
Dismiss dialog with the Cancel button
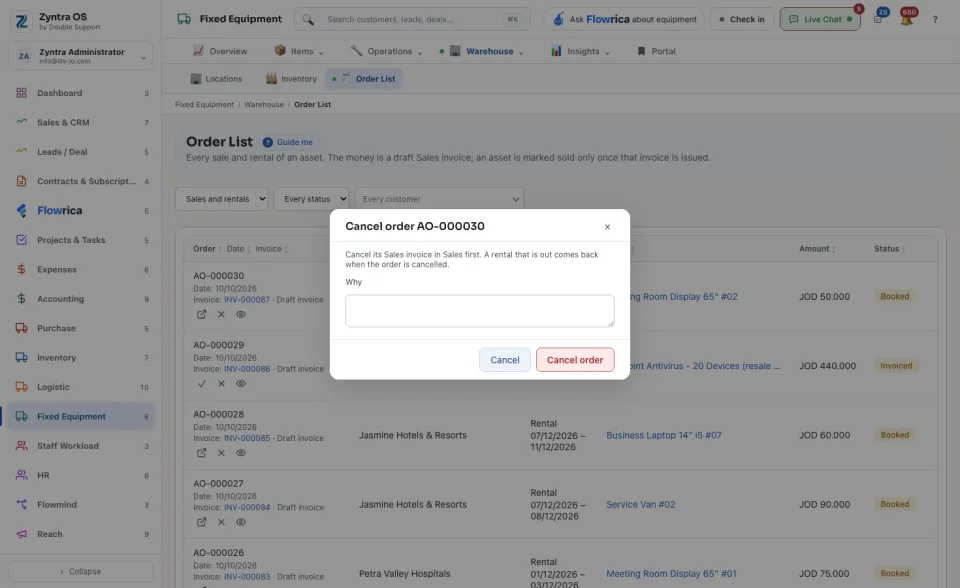[504, 360]
